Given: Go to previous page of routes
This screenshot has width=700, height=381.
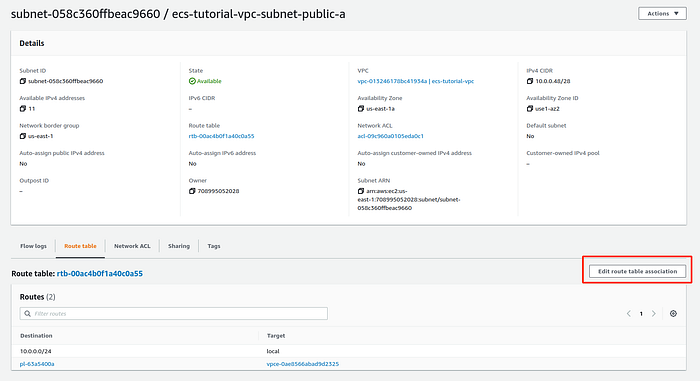Looking at the screenshot, I should pos(629,314).
